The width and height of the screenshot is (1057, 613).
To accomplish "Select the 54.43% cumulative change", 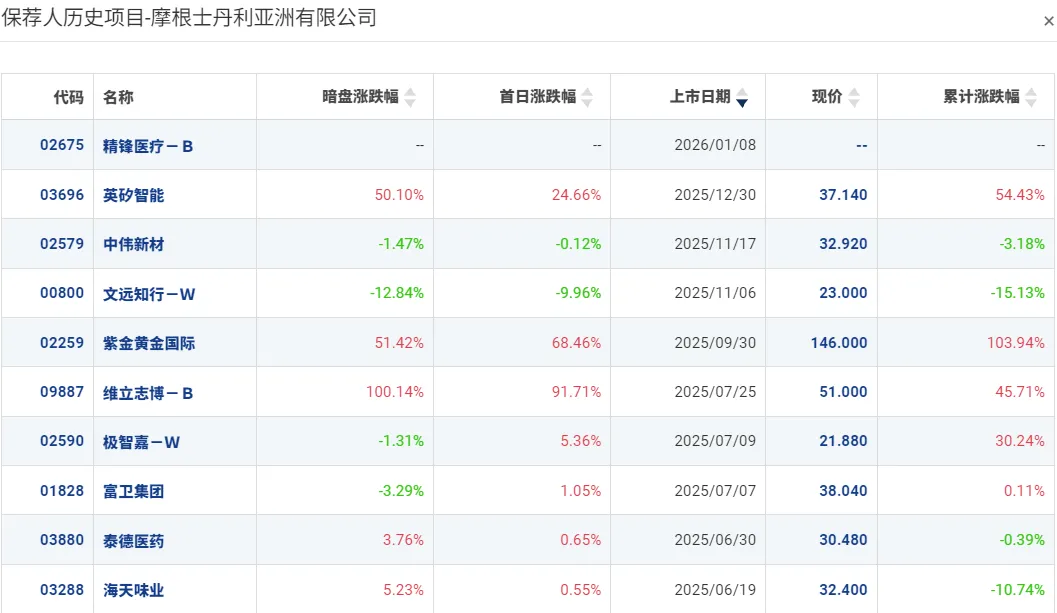I will coord(1020,195).
